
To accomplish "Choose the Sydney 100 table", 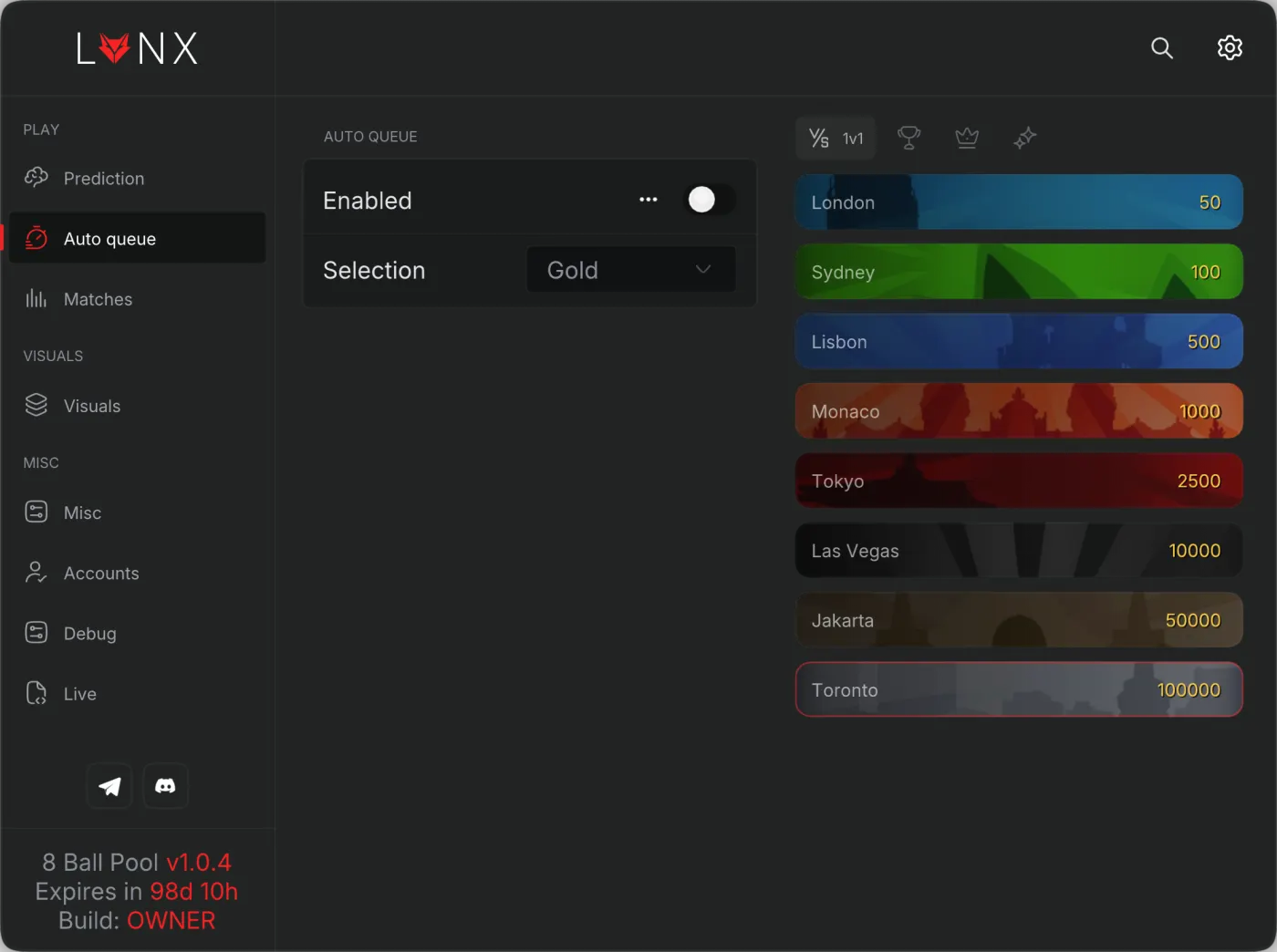I will 1019,271.
